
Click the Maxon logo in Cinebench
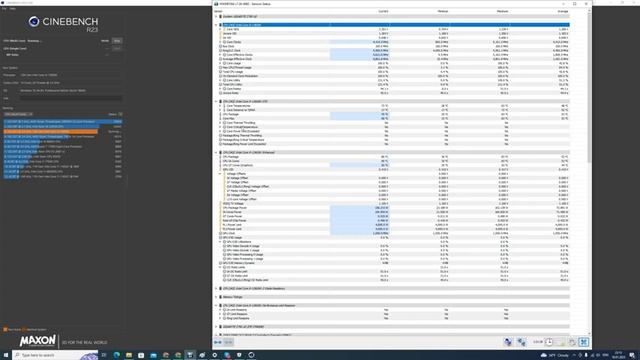click(x=38, y=341)
